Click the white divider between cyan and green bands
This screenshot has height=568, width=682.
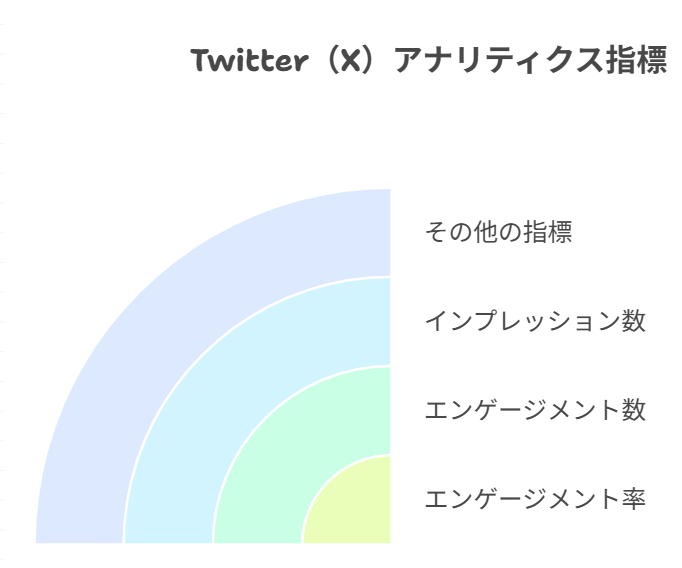(x=265, y=418)
